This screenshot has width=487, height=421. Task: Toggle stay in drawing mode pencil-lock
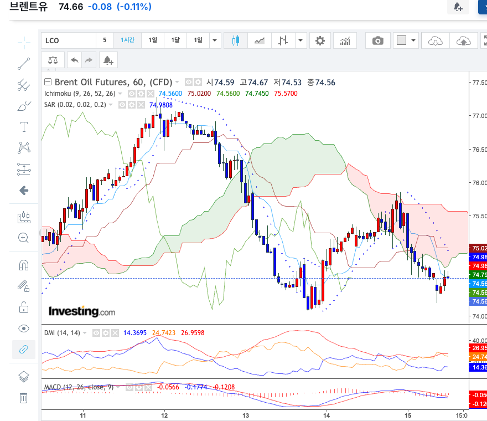[x=24, y=286]
